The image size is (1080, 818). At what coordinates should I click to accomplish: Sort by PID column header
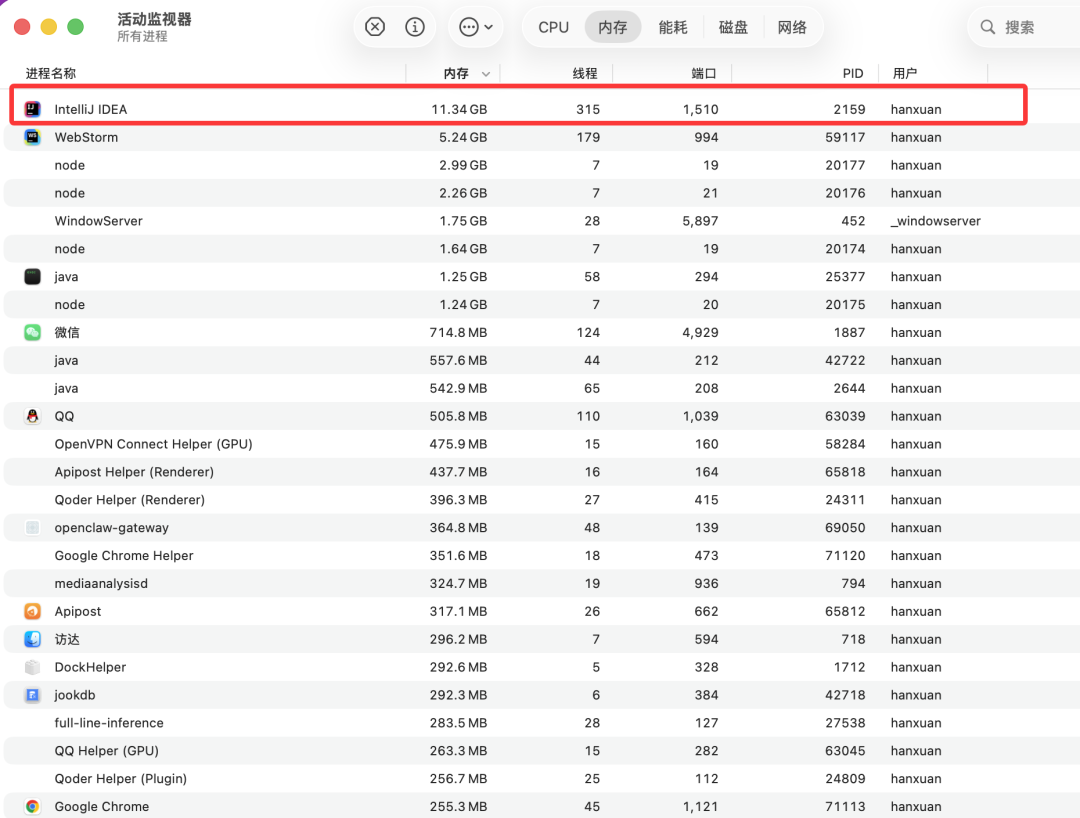[853, 73]
